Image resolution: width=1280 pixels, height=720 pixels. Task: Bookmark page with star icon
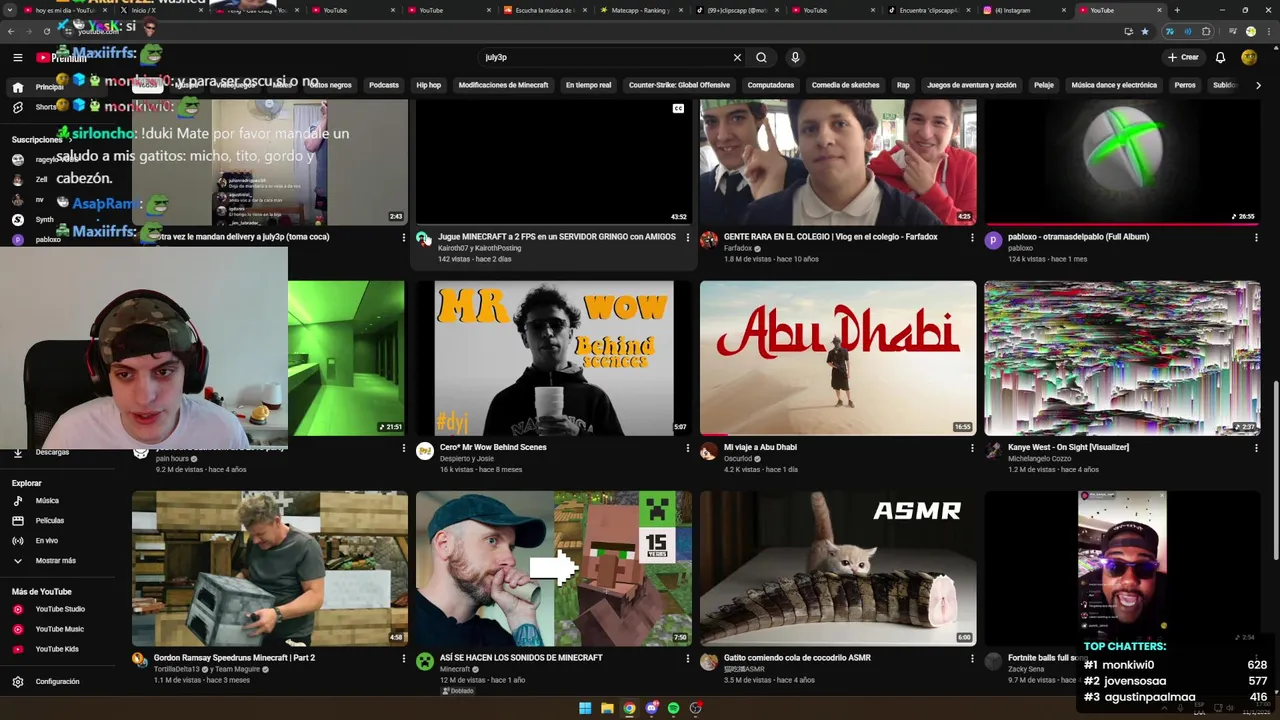pyautogui.click(x=1145, y=31)
